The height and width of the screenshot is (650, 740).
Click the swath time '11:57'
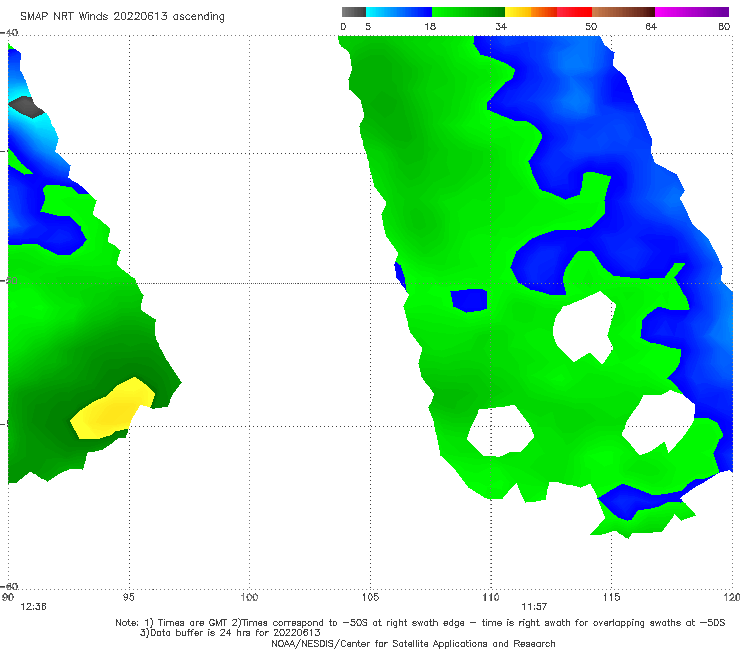[534, 607]
